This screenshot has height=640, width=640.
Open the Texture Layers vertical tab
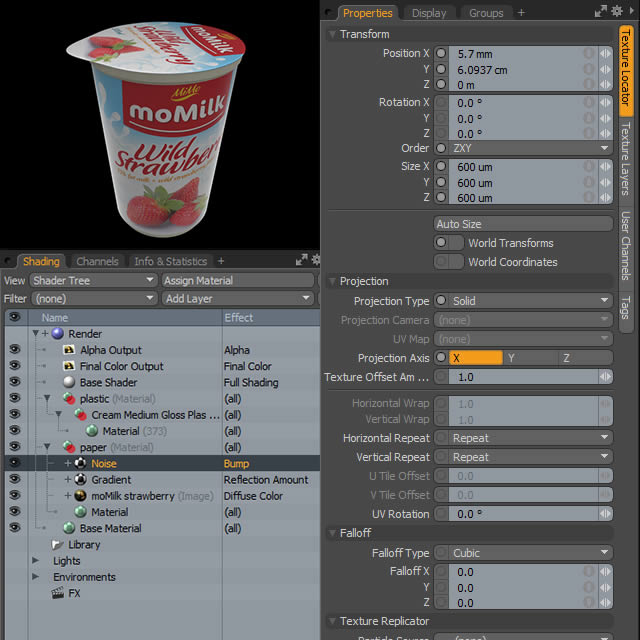pos(626,159)
